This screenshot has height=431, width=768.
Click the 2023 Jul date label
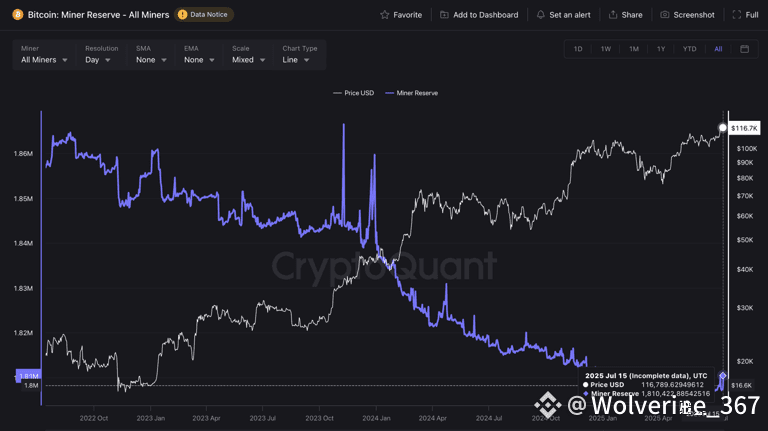click(263, 418)
